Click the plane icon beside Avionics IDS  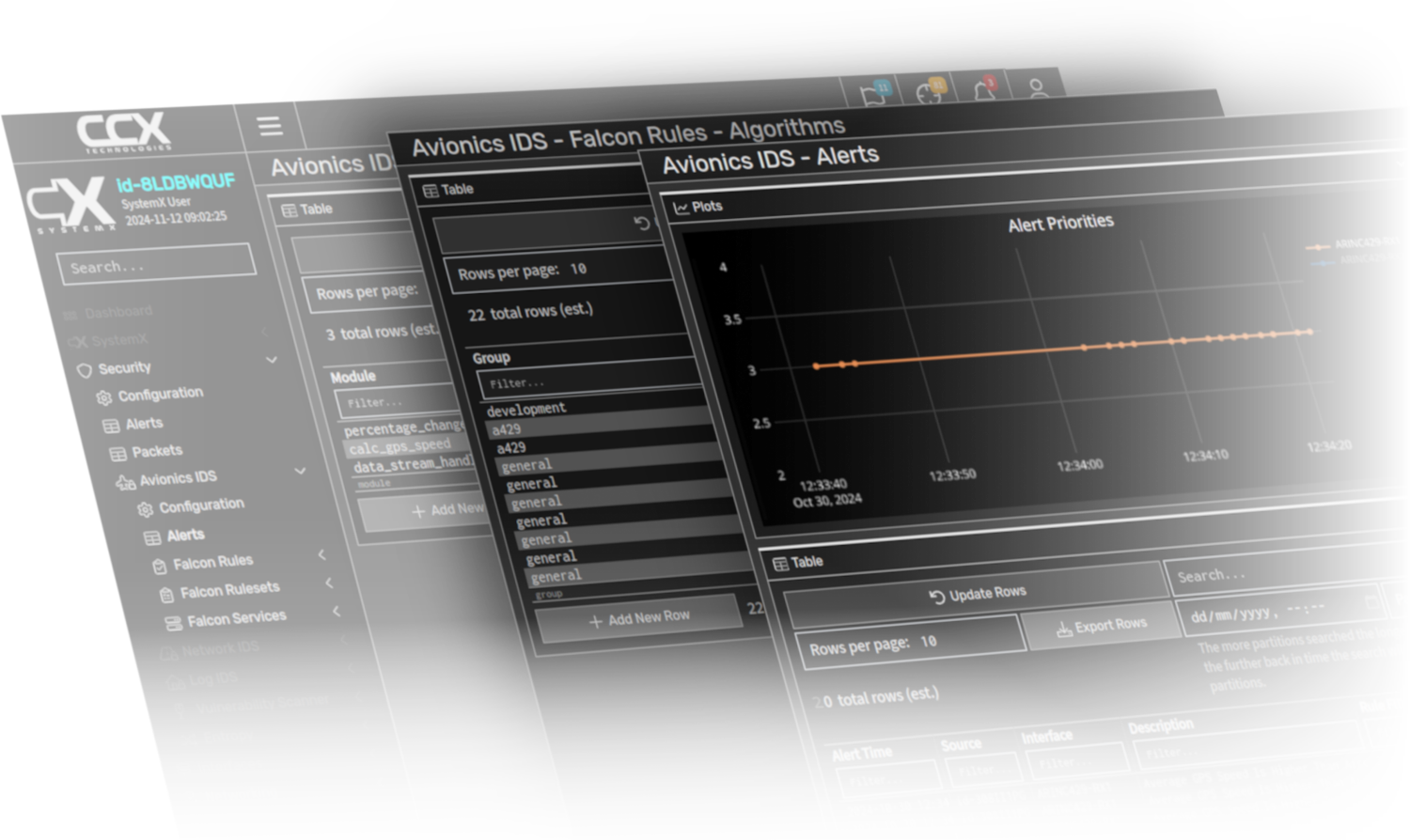click(x=126, y=482)
